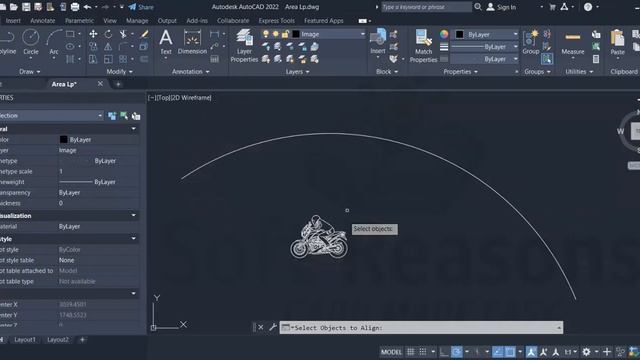Image resolution: width=640 pixels, height=360 pixels.
Task: Select the Circle drawing tool
Action: pos(31,42)
